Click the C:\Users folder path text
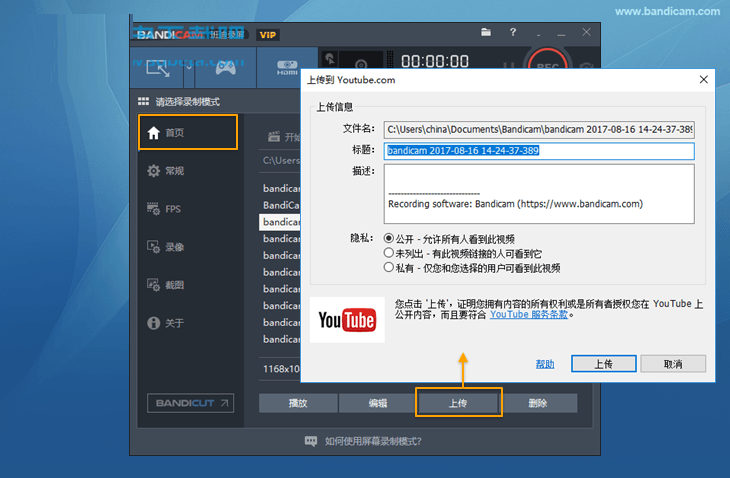730x478 pixels. click(x=282, y=161)
